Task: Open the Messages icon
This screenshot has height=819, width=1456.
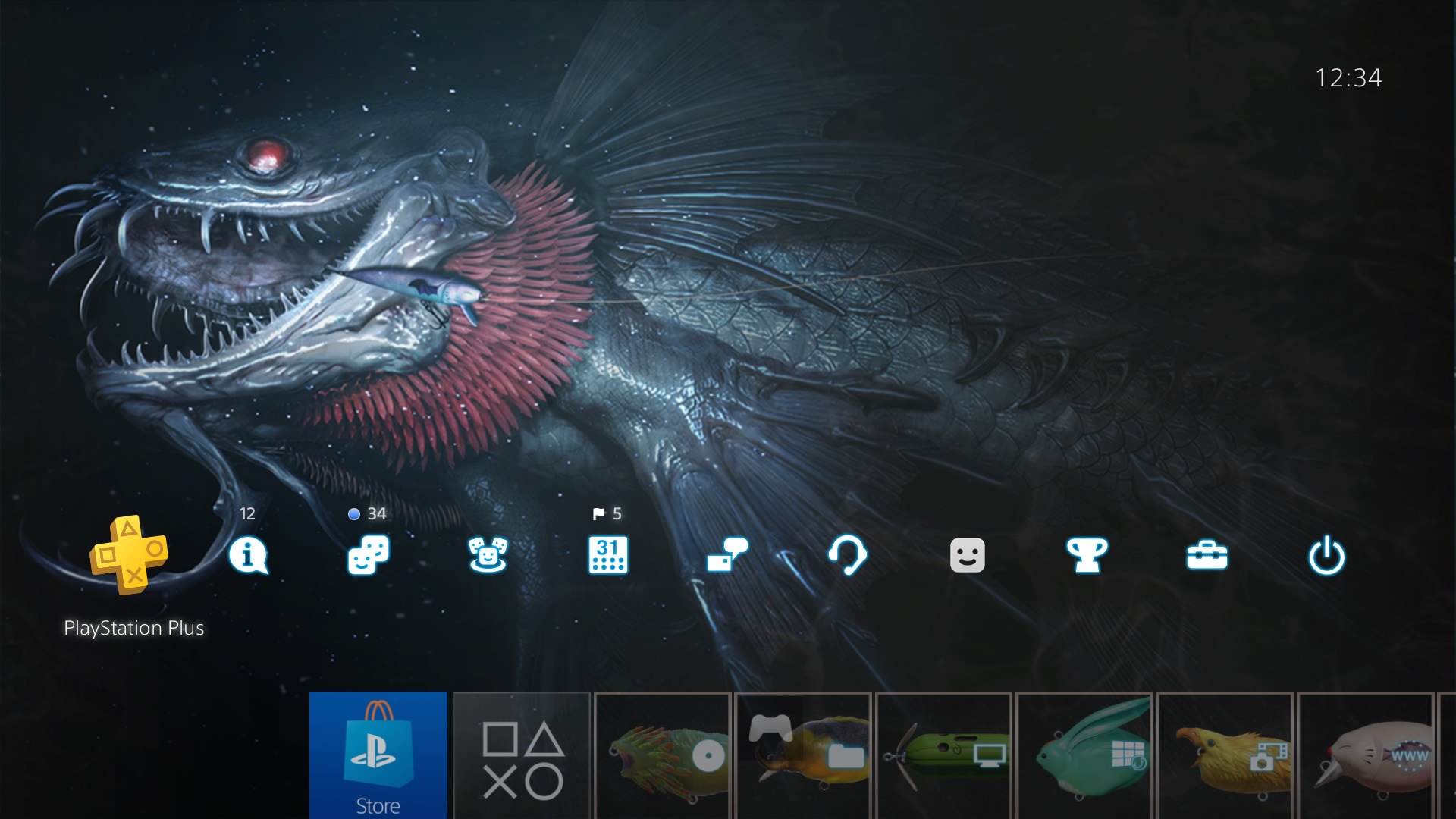Action: point(727,555)
